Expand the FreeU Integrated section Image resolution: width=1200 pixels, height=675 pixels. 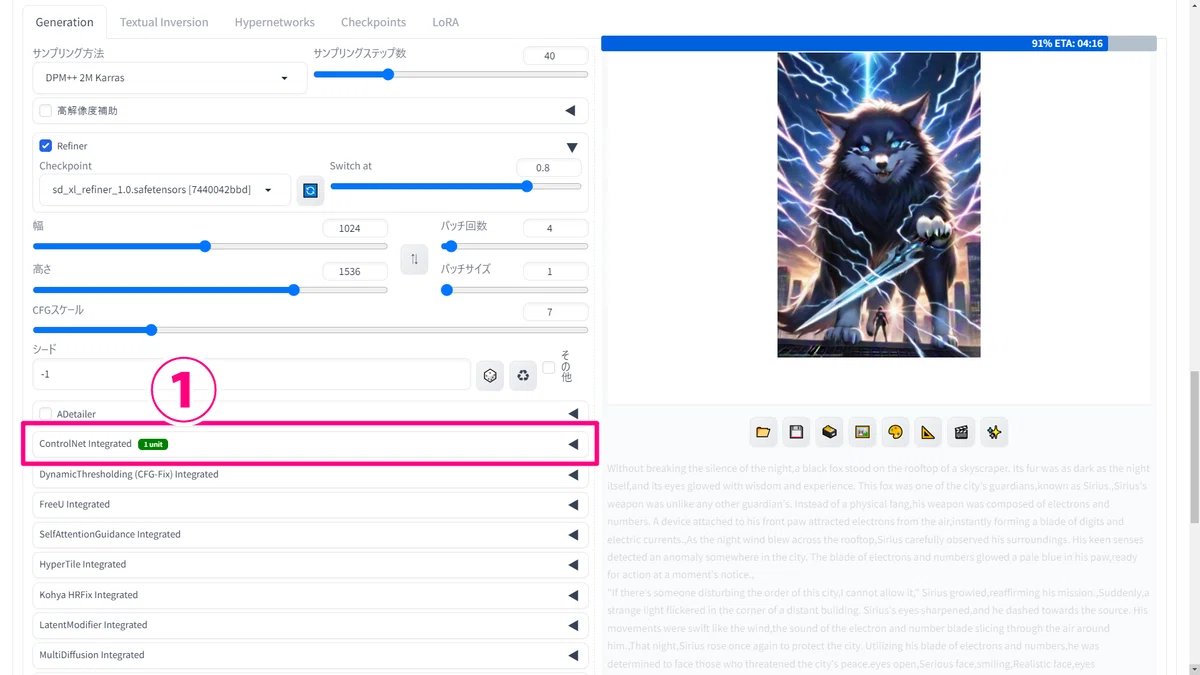pos(310,504)
